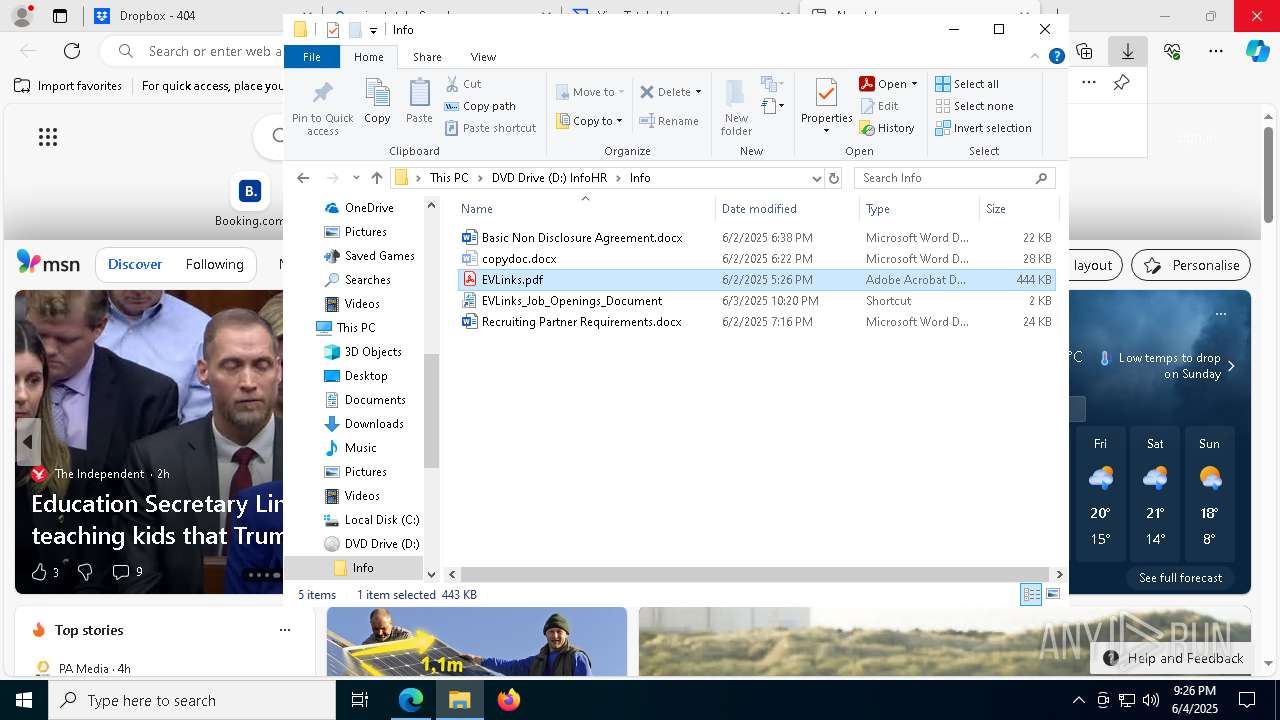Select Basic Non Disclosure Agreement.docx
Screen dimensions: 1280x720
[x=756, y=238]
